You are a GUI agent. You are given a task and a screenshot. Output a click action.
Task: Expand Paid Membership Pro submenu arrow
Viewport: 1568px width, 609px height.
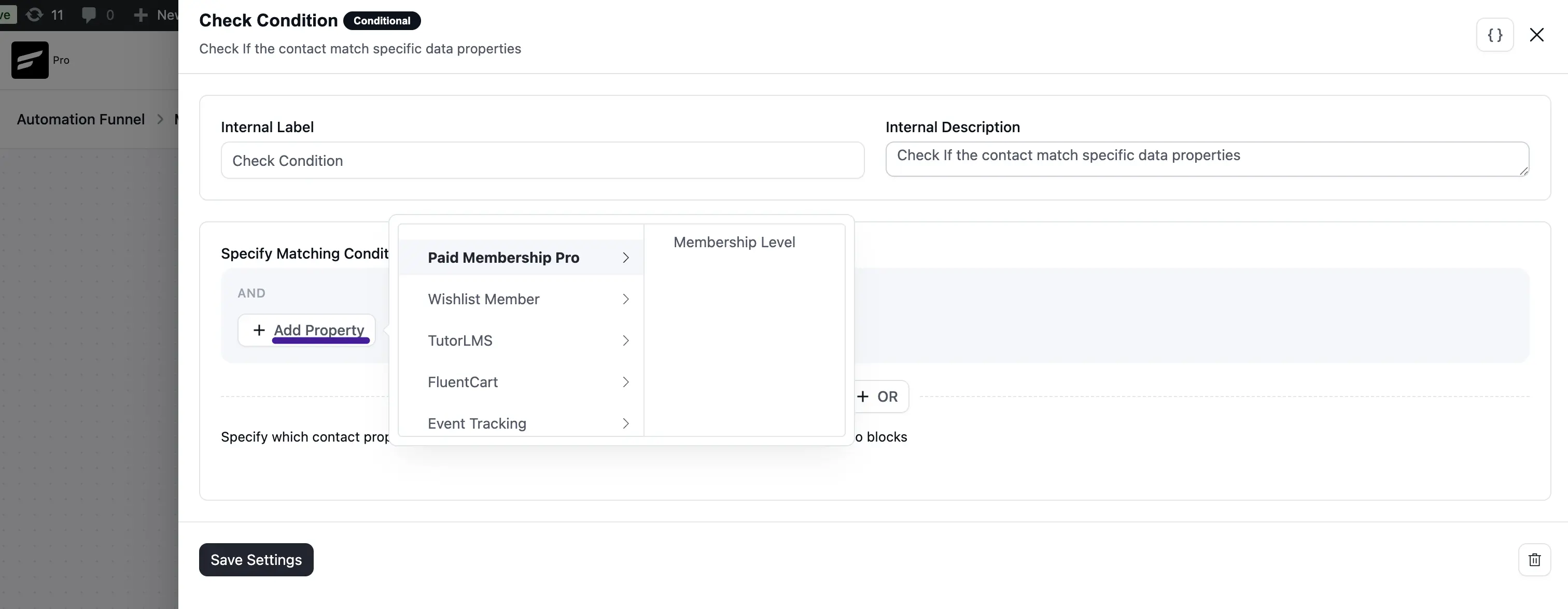[x=625, y=258]
